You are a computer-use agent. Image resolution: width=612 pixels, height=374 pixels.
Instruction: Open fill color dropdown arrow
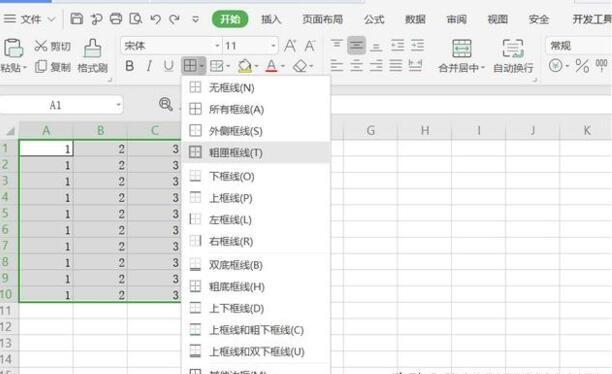tap(256, 66)
